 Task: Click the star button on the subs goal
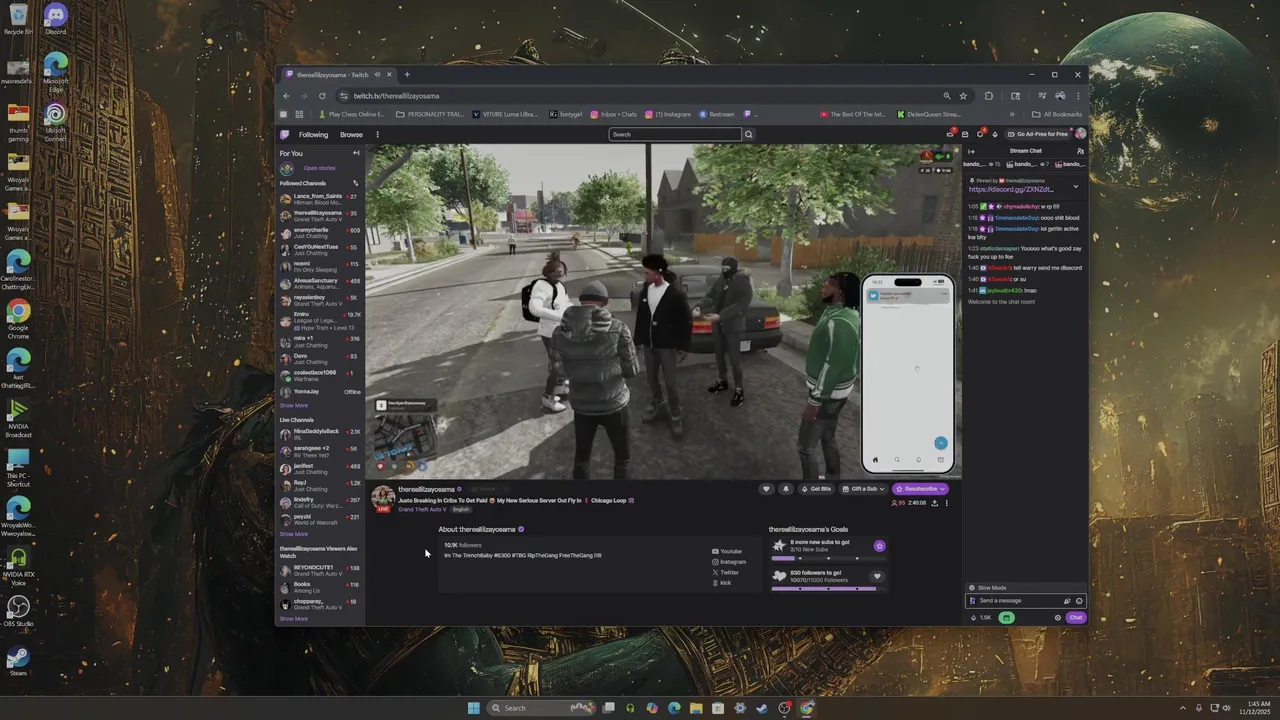coord(879,546)
